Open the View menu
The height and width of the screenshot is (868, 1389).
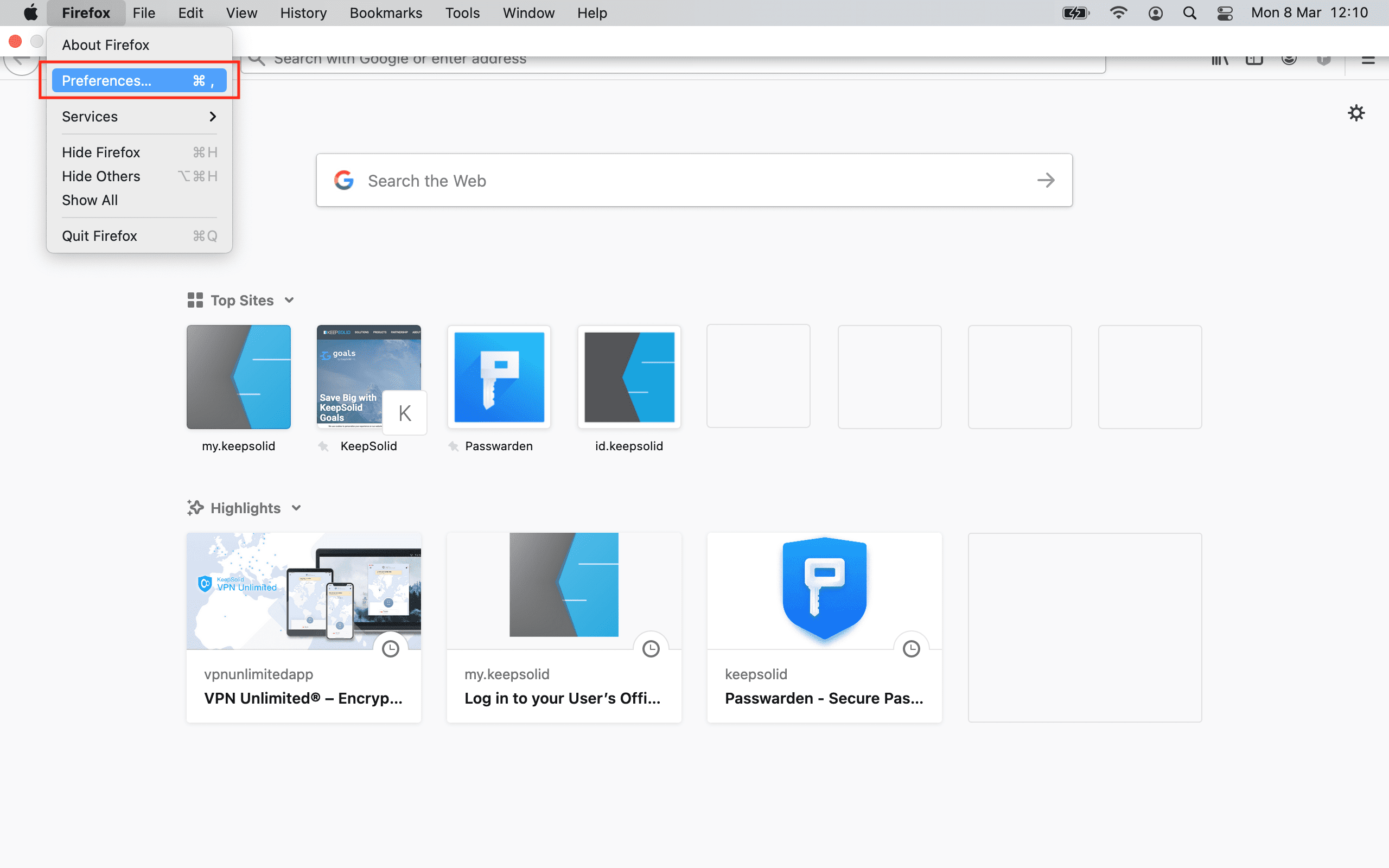(241, 12)
